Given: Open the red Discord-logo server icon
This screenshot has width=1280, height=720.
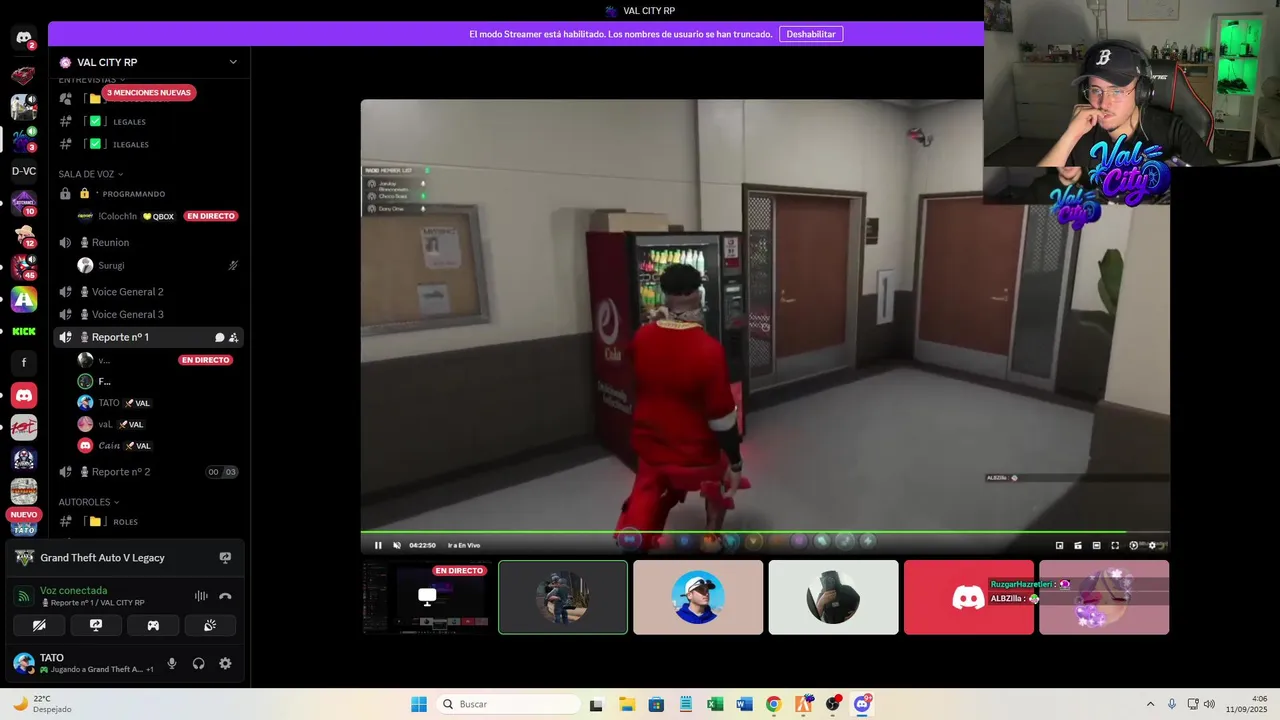Looking at the screenshot, I should (24, 395).
